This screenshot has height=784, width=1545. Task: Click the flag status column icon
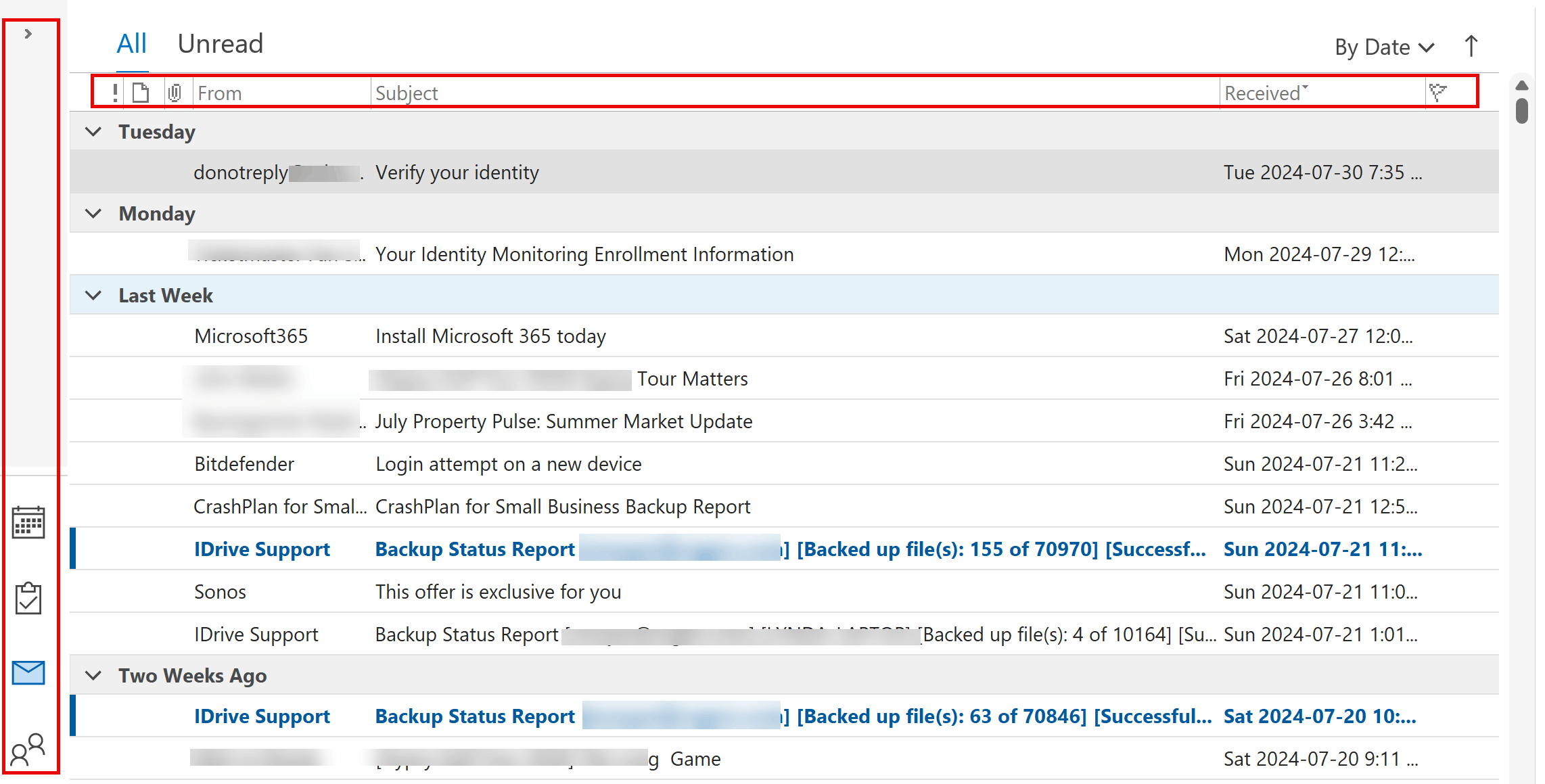click(x=1438, y=93)
